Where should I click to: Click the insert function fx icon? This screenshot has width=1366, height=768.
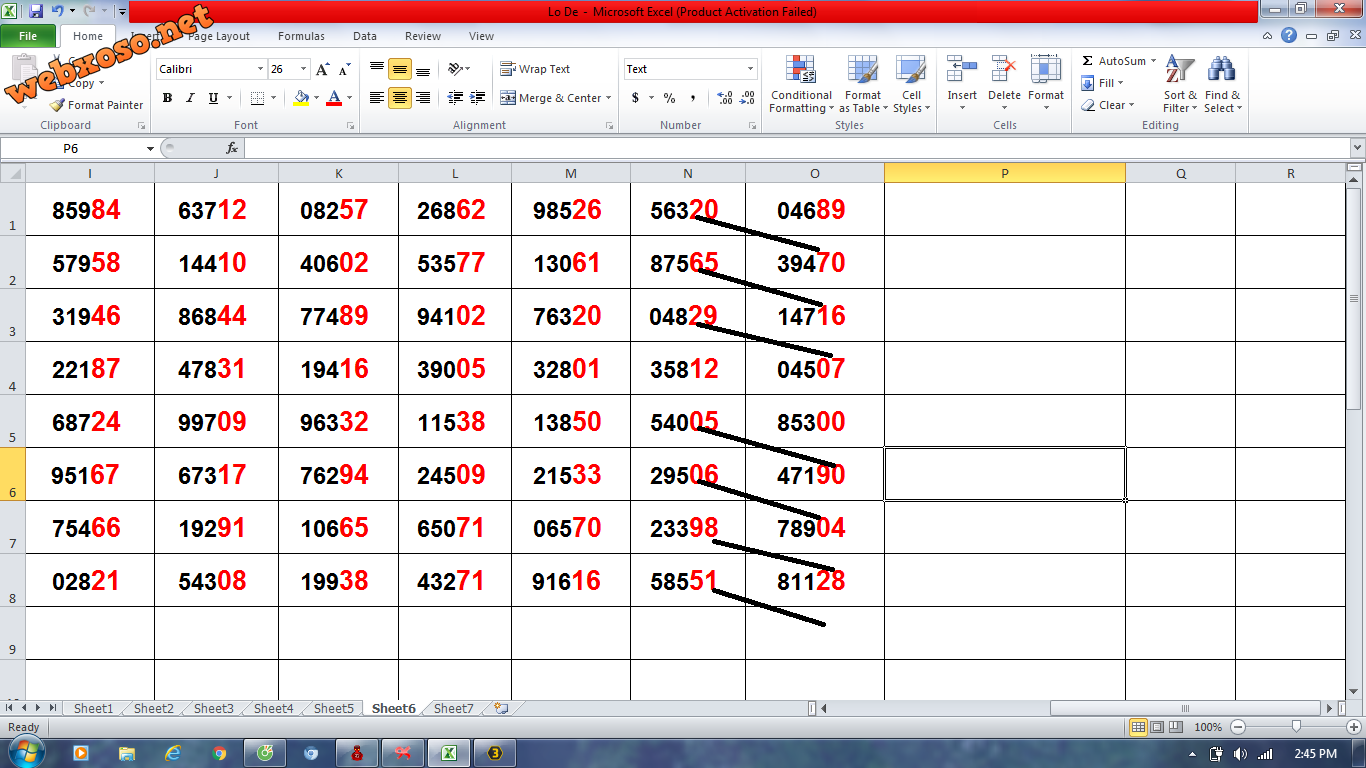232,148
